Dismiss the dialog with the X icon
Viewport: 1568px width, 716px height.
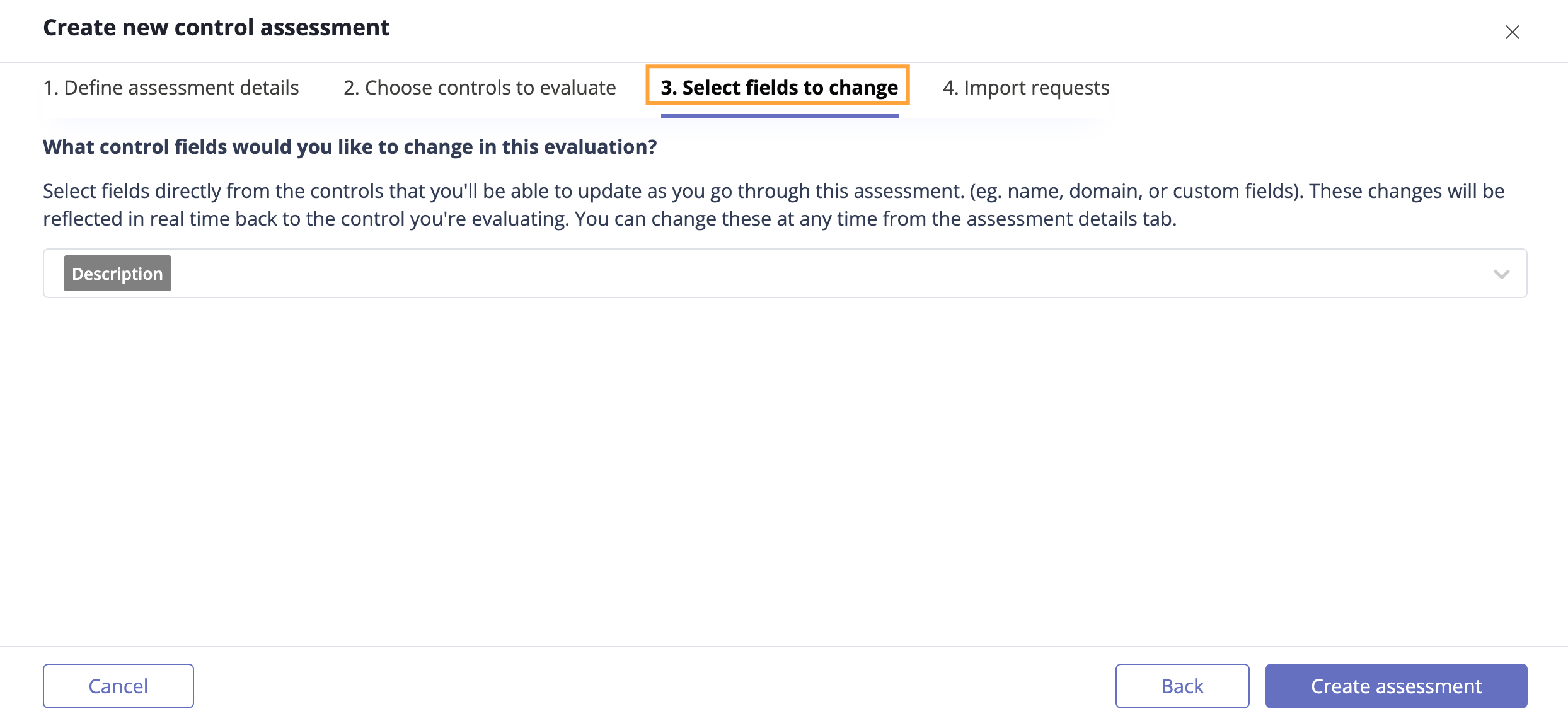[x=1513, y=32]
